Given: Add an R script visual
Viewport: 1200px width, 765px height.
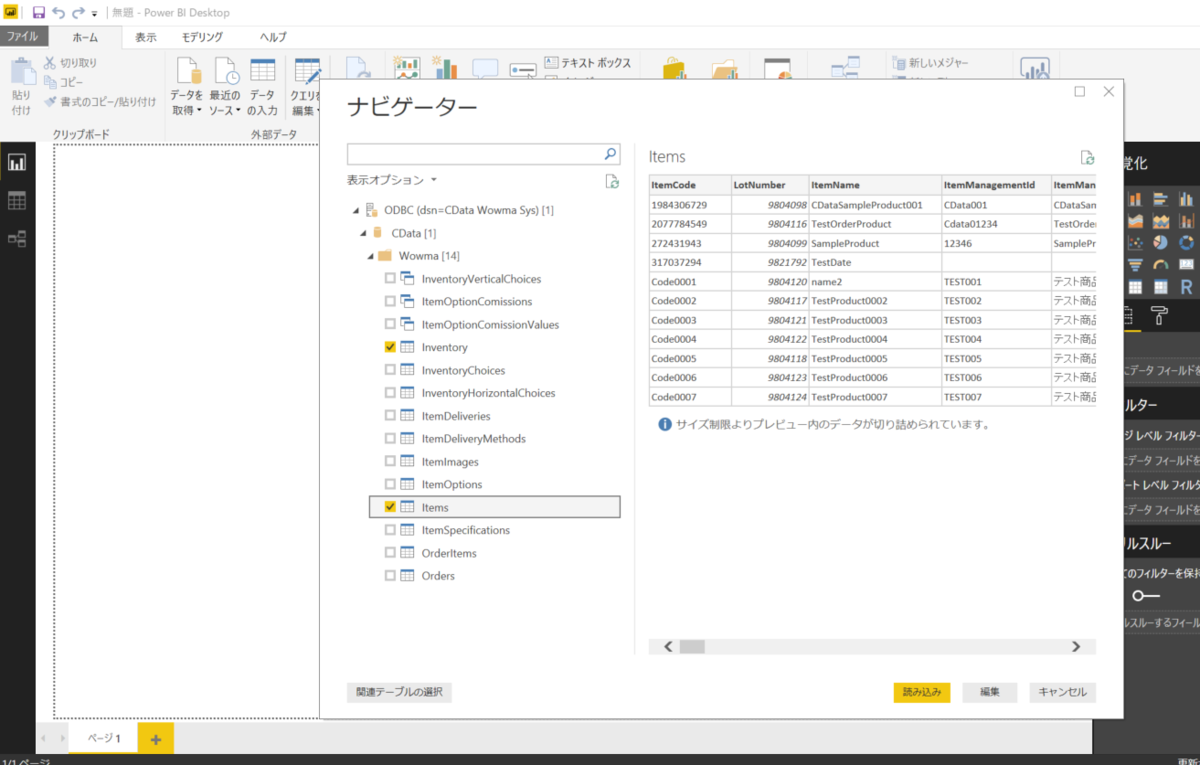Looking at the screenshot, I should [1186, 287].
